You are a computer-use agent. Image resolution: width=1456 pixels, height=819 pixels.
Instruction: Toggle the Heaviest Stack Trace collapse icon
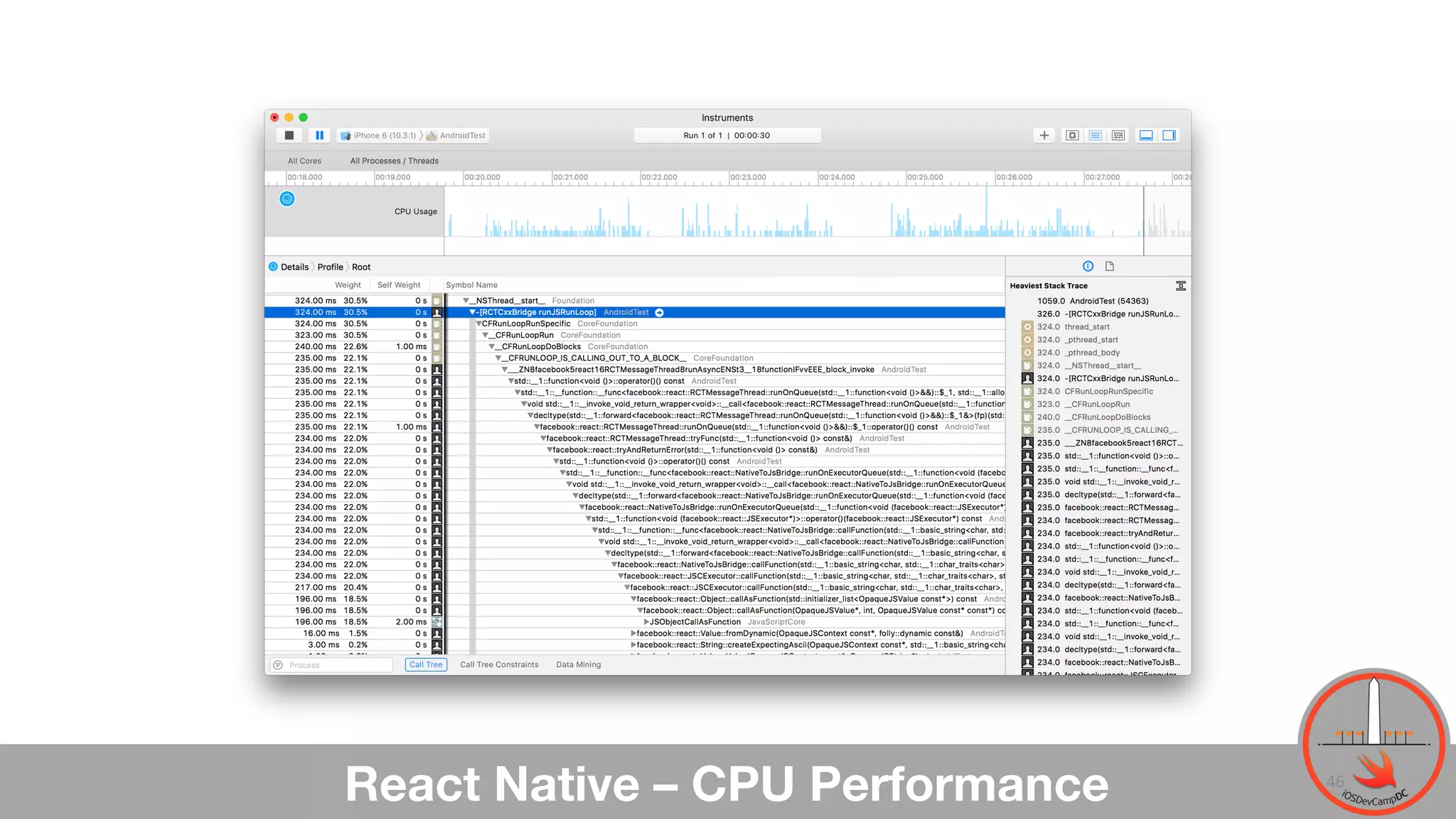(x=1181, y=286)
